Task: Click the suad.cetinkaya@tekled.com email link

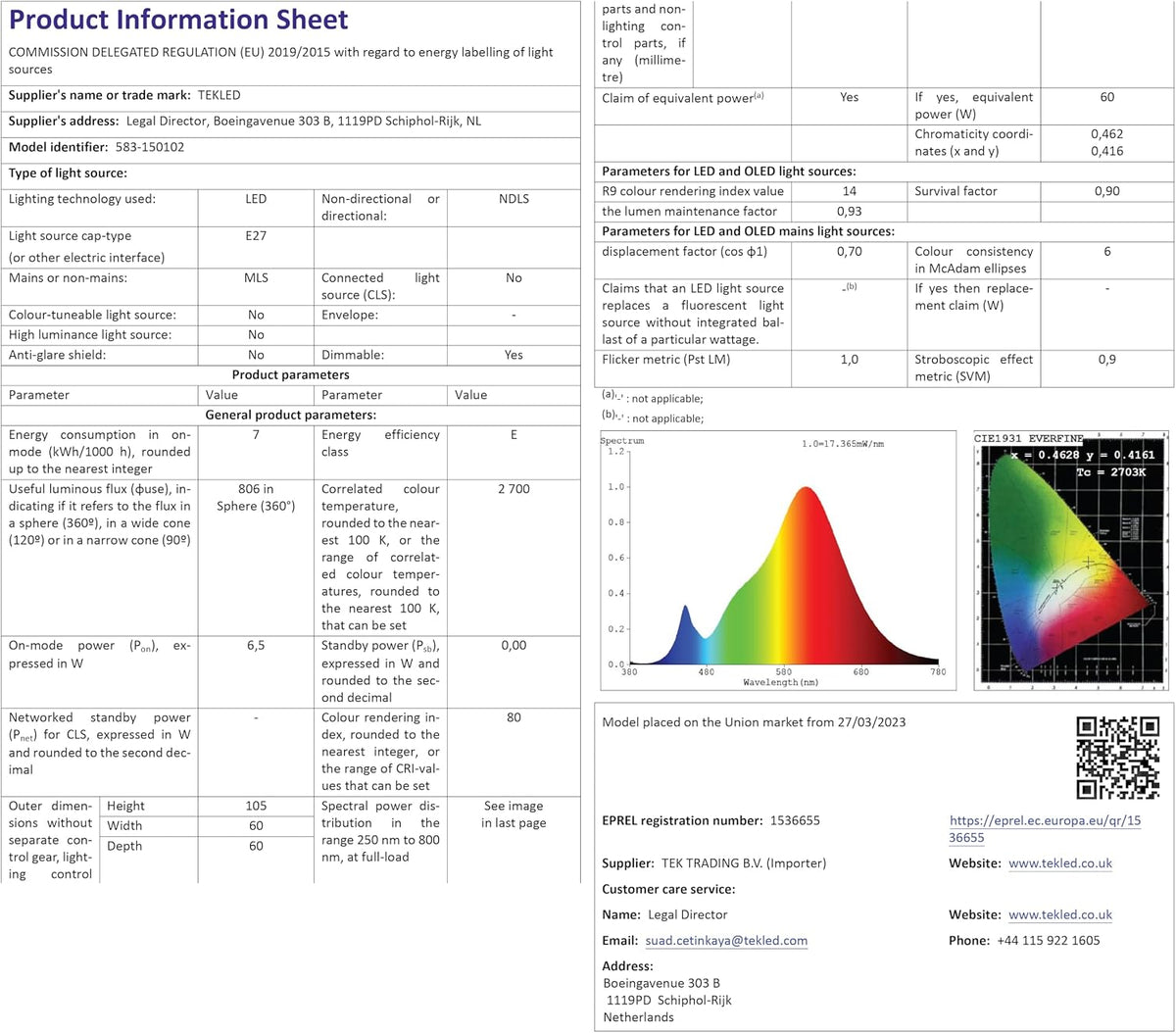Action: (726, 940)
